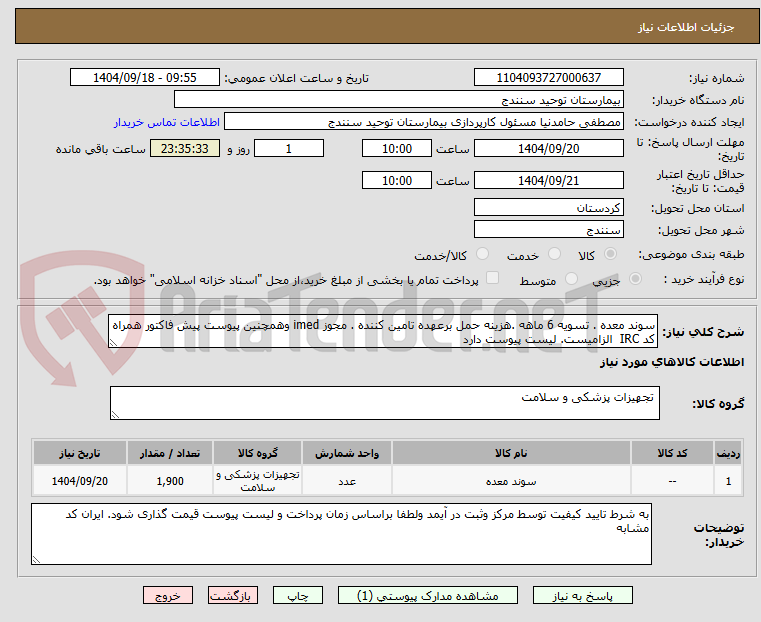Image resolution: width=761 pixels, height=622 pixels.
Task: Click the delivery city field 'سنندج'
Action: (x=548, y=229)
